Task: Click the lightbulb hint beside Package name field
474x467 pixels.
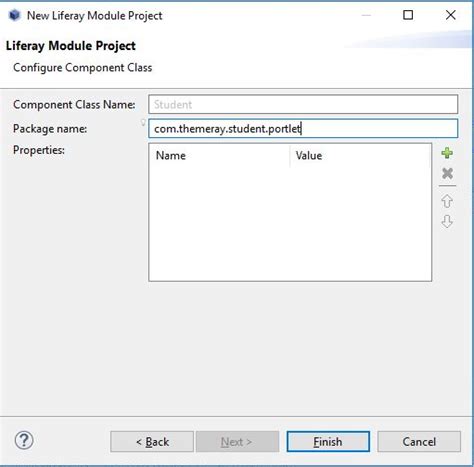Action: pos(143,123)
